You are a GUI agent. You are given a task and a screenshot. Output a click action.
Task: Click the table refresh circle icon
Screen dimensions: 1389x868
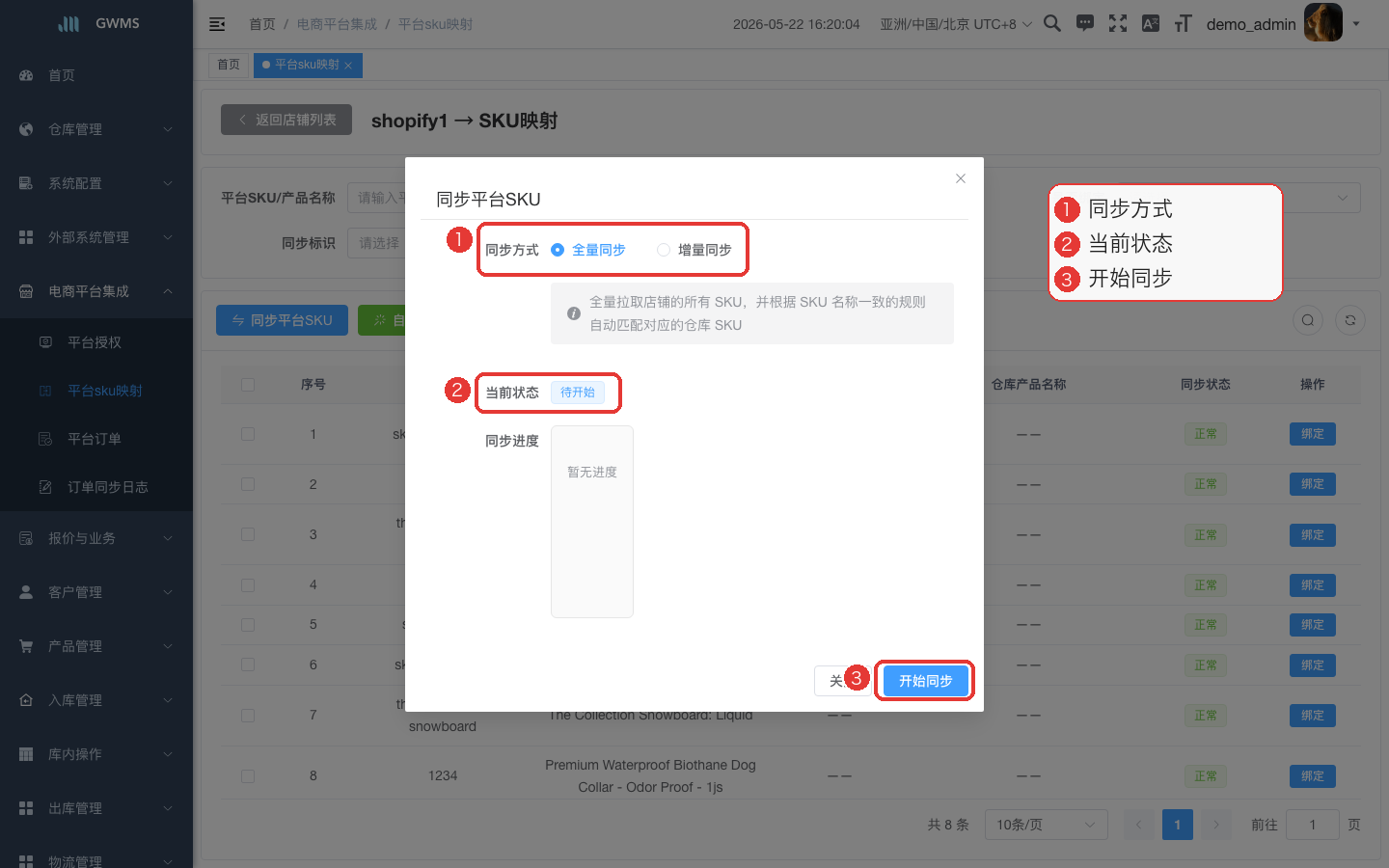tap(1350, 320)
